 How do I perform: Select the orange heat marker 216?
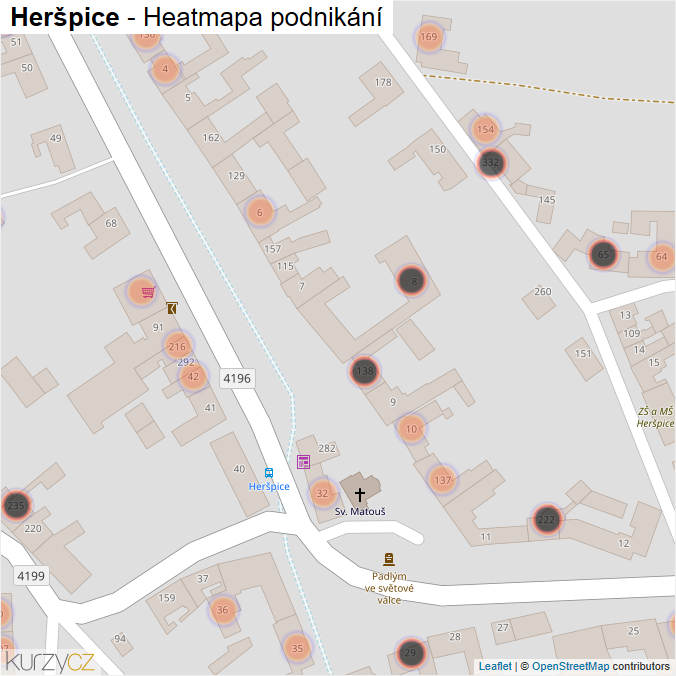click(177, 346)
